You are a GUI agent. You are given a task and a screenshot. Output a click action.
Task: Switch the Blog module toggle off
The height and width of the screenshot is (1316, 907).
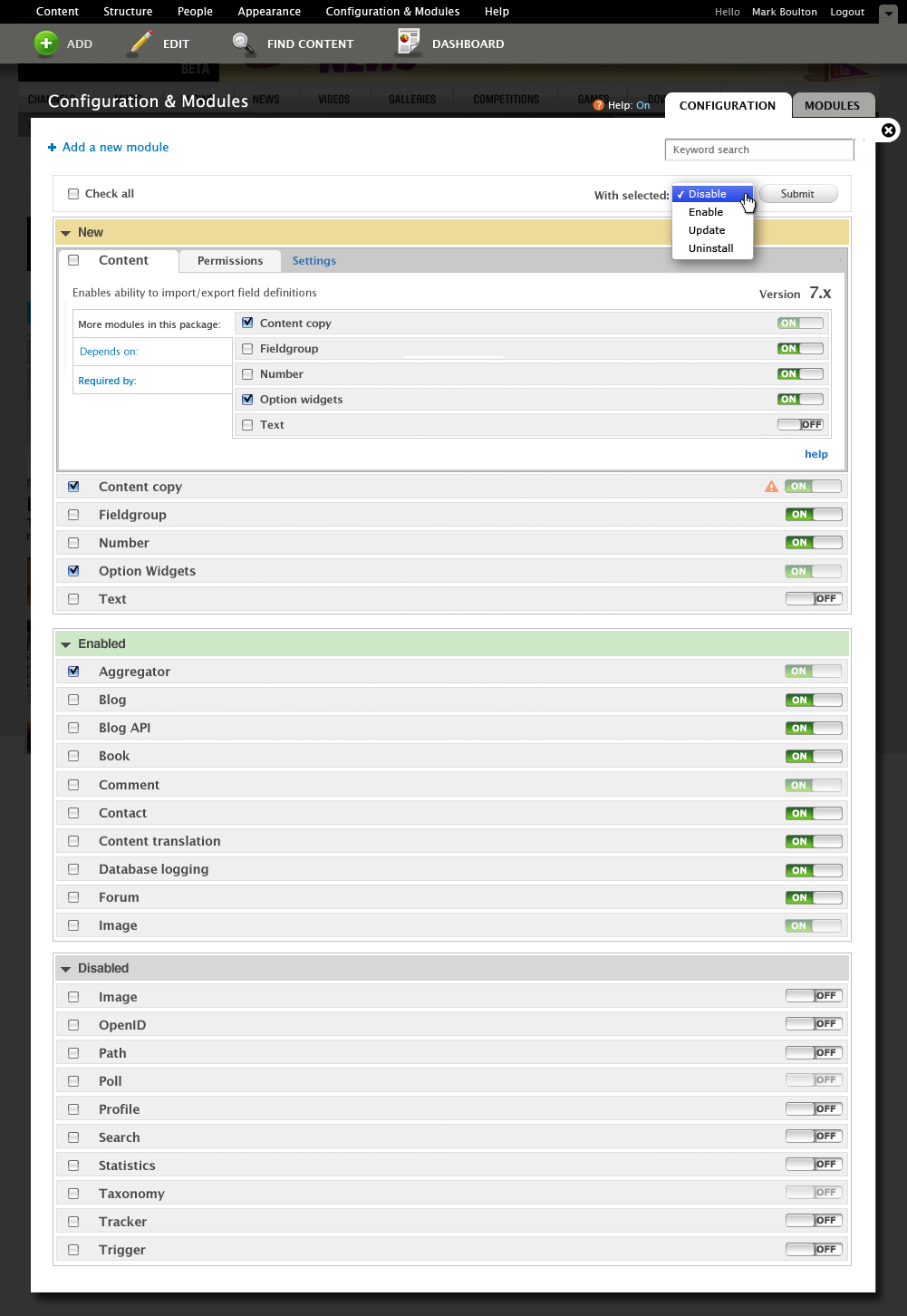point(814,700)
